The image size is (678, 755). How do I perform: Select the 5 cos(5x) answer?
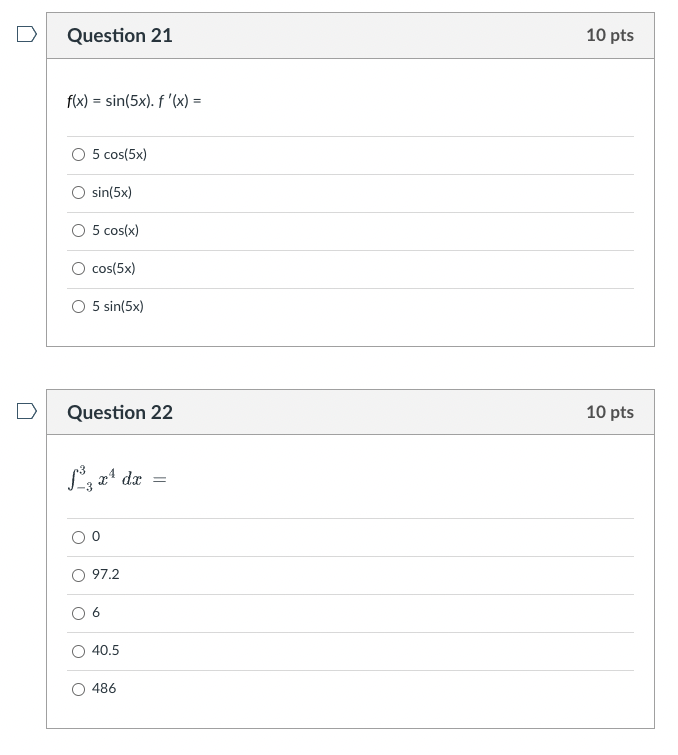pyautogui.click(x=78, y=155)
